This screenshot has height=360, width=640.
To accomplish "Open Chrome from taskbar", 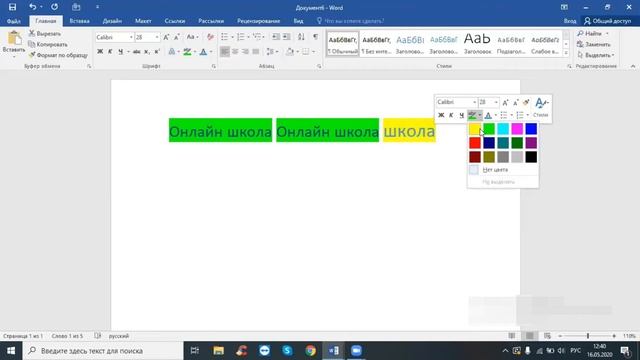I will tap(311, 351).
